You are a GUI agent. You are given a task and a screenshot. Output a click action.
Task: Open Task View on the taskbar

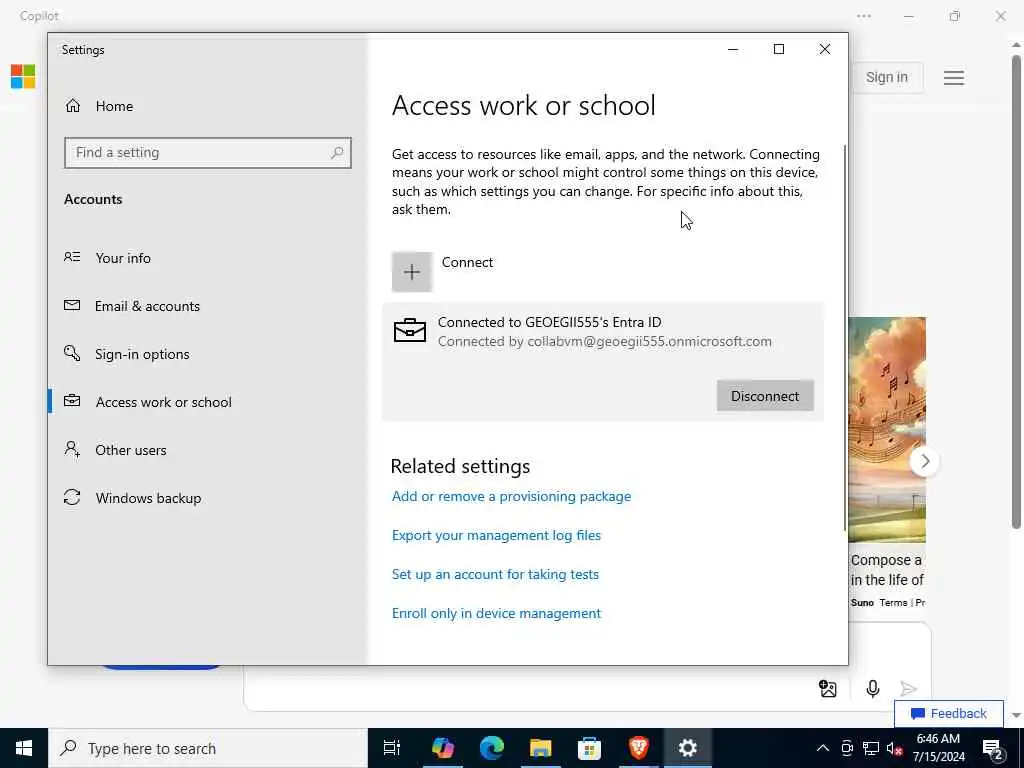click(x=392, y=748)
